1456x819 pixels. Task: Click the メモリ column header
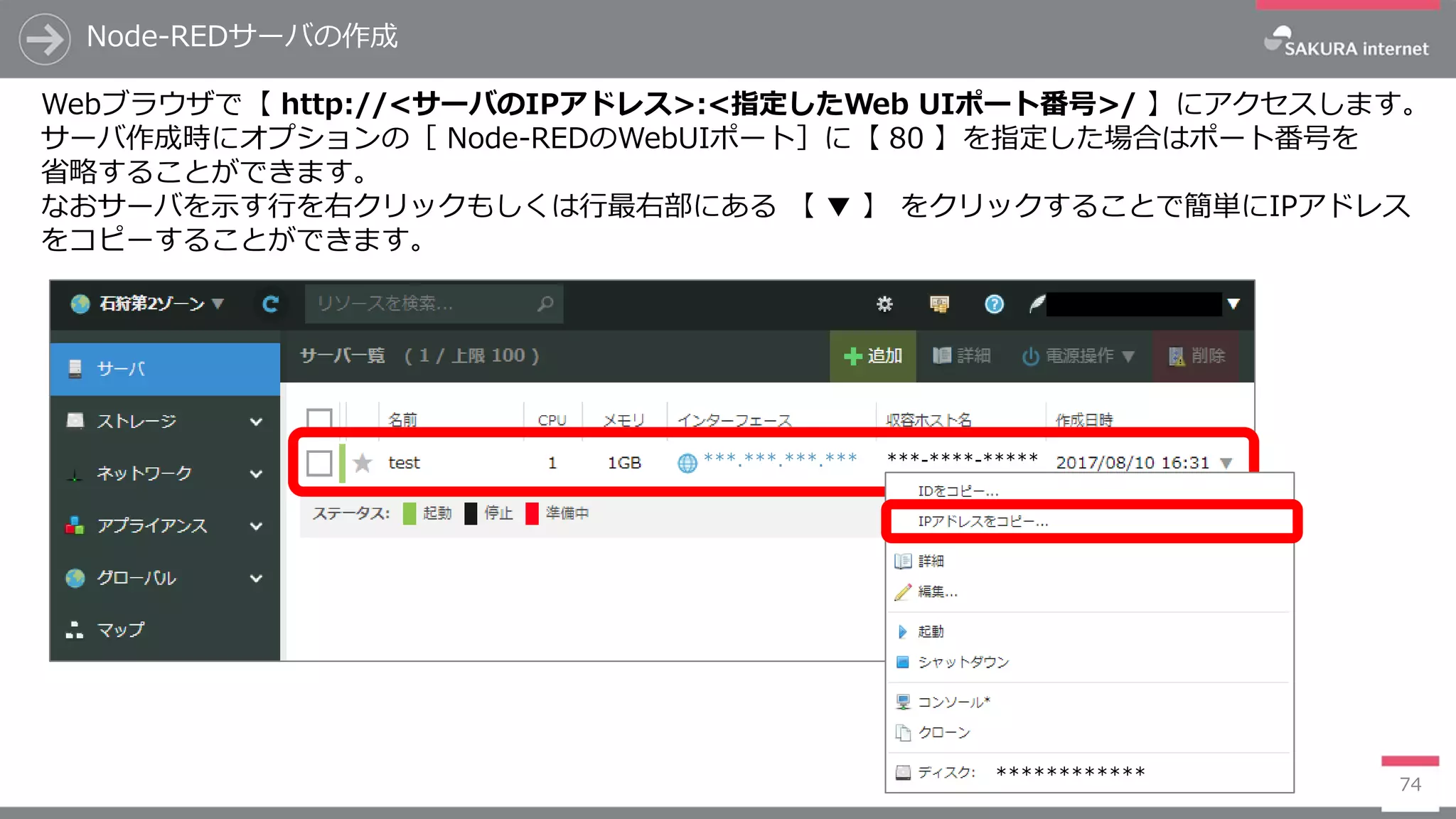[624, 420]
